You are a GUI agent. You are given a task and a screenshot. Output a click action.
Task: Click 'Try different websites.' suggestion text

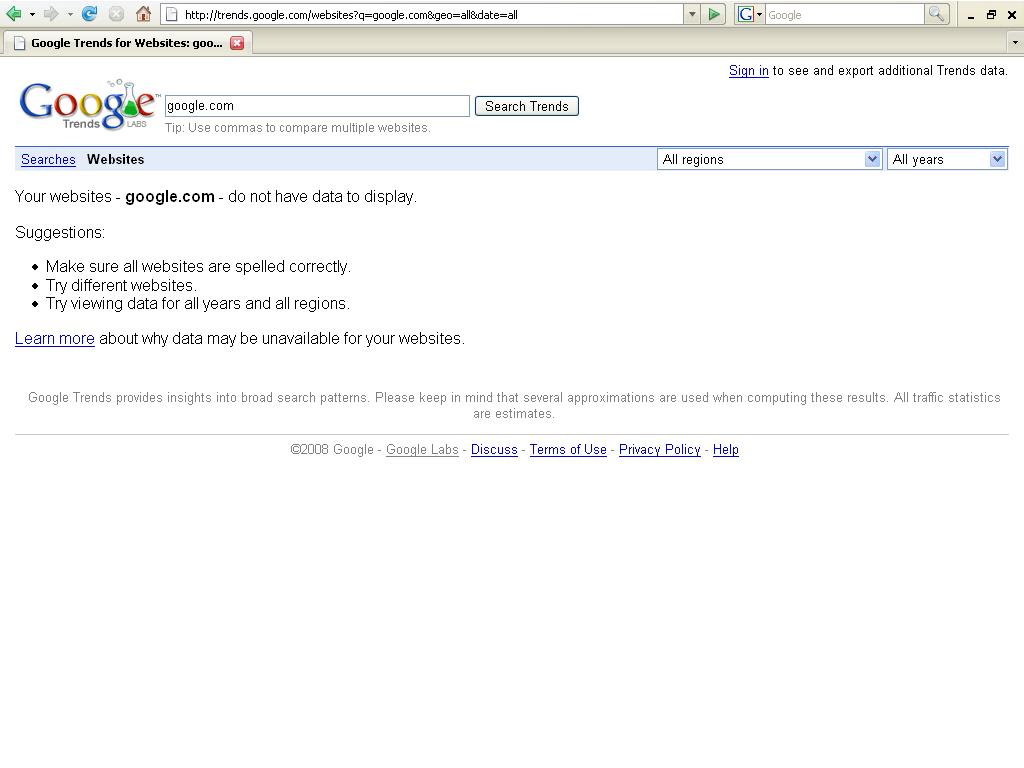click(x=121, y=285)
